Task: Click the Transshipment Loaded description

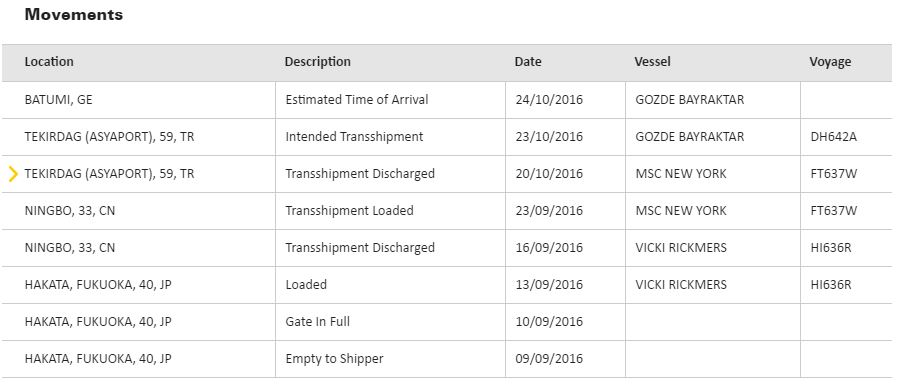Action: (349, 210)
